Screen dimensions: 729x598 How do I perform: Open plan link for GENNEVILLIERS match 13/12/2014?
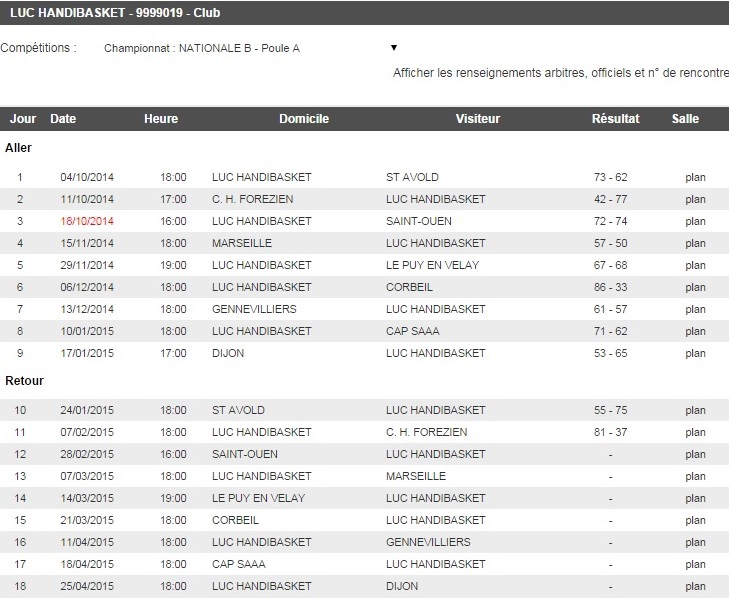point(695,309)
